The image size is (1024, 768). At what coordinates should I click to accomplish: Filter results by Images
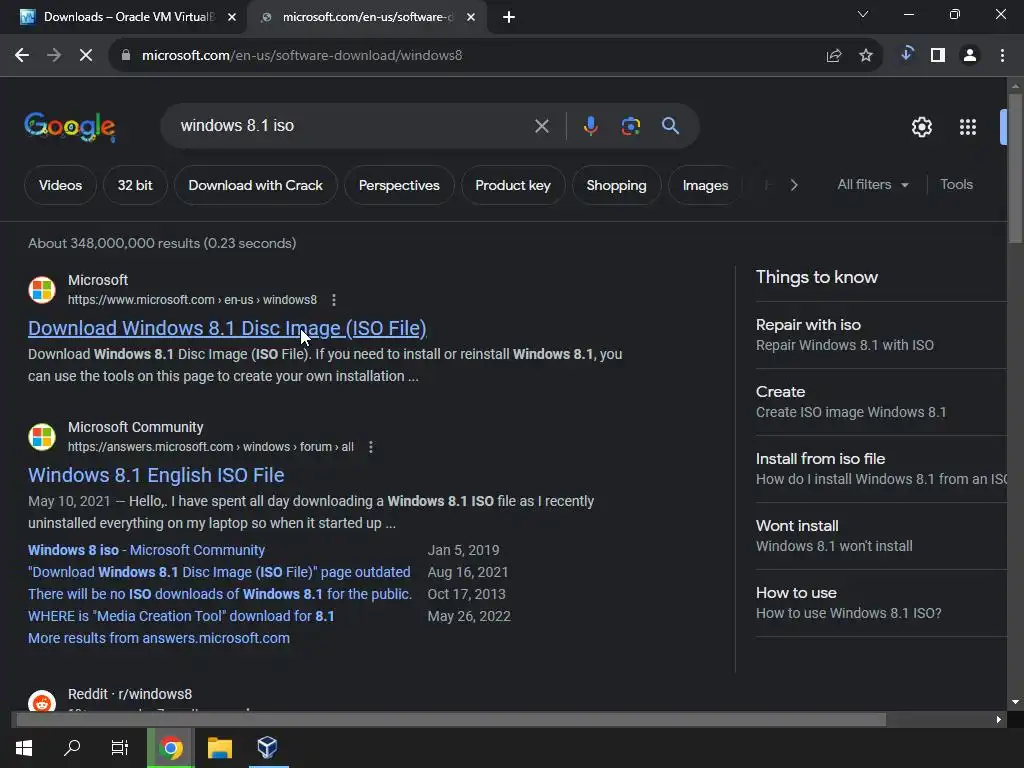click(x=705, y=185)
